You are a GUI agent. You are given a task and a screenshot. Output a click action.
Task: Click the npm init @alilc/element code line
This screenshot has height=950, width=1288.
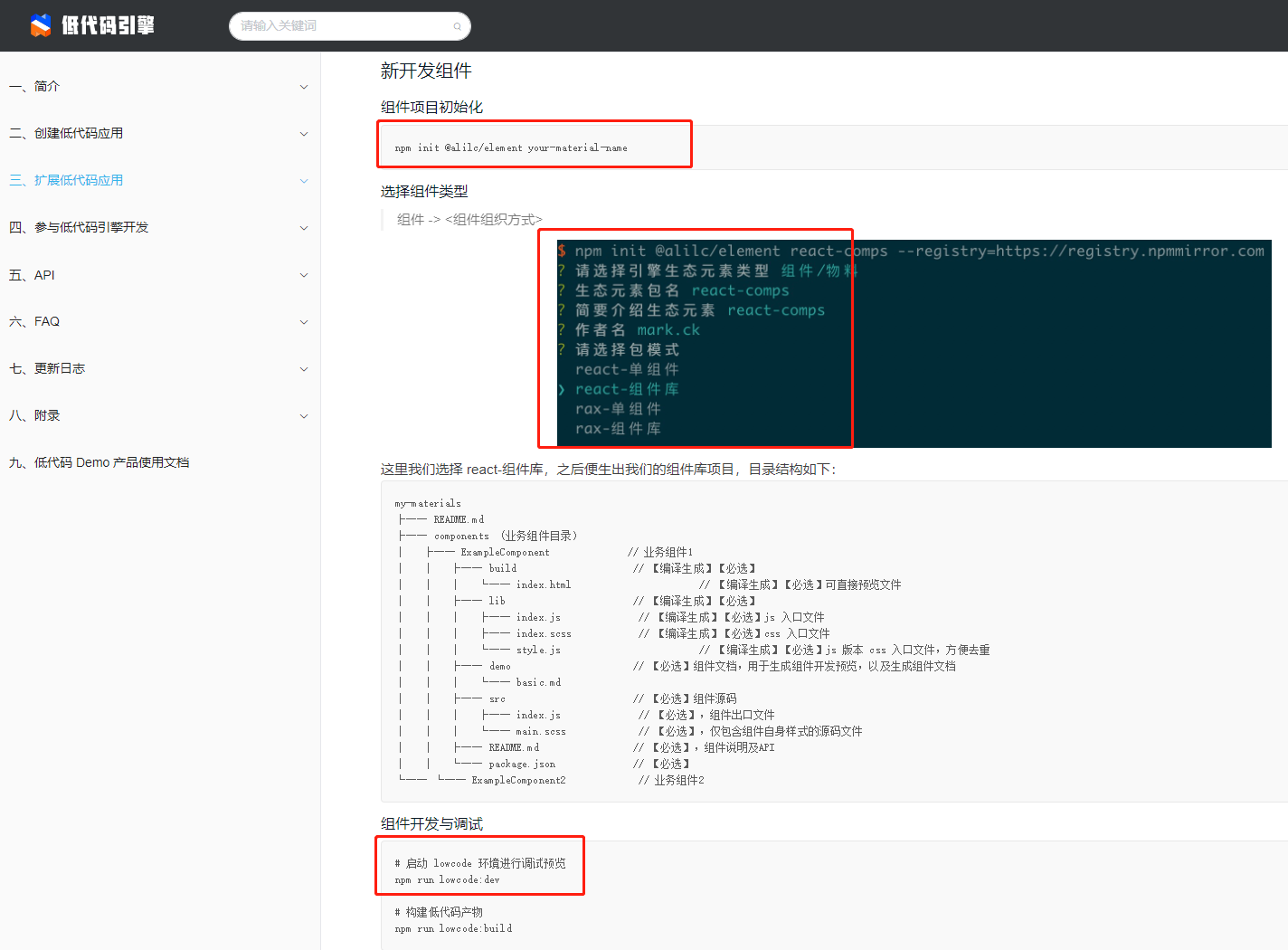511,147
